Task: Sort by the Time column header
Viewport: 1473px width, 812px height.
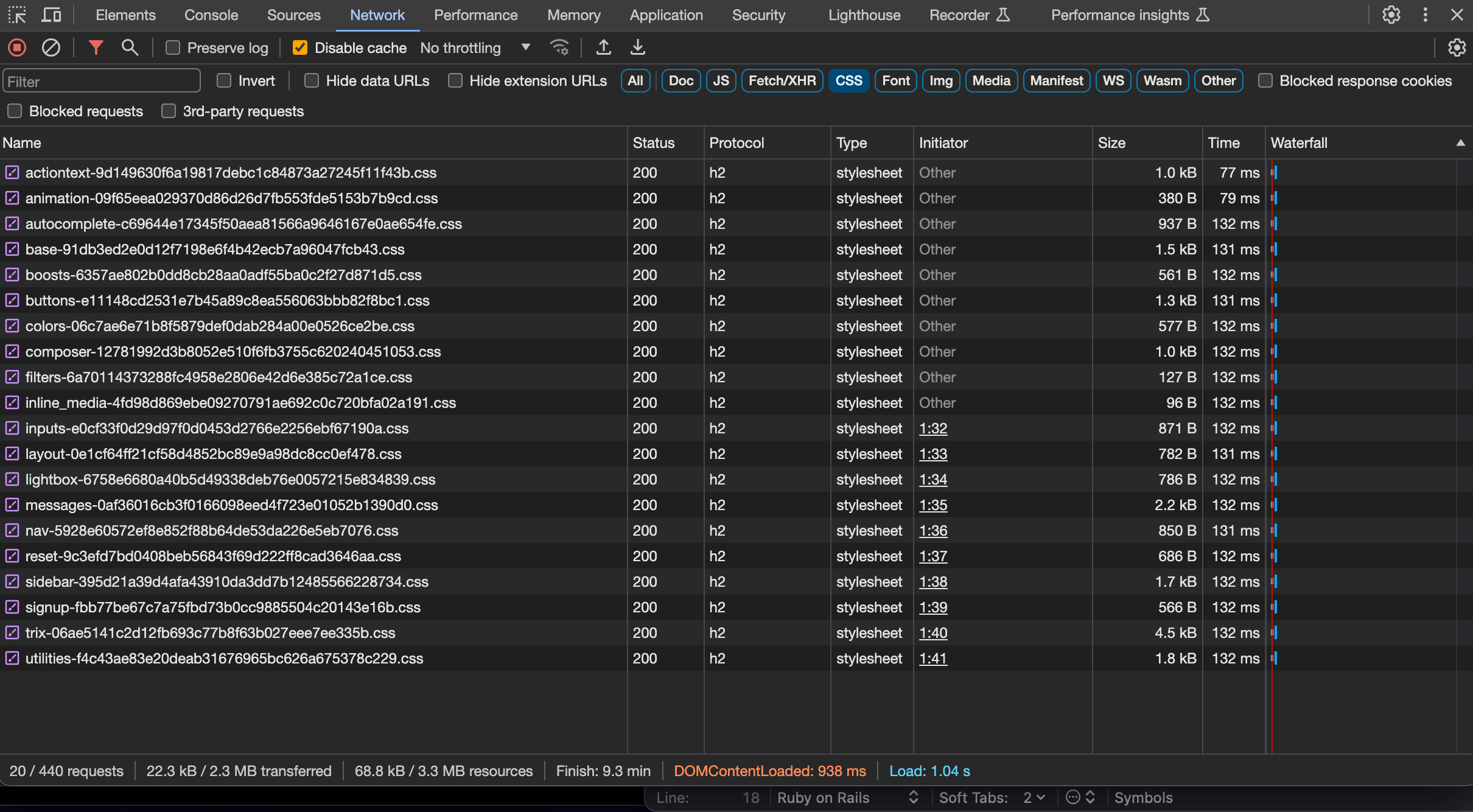Action: tap(1233, 142)
